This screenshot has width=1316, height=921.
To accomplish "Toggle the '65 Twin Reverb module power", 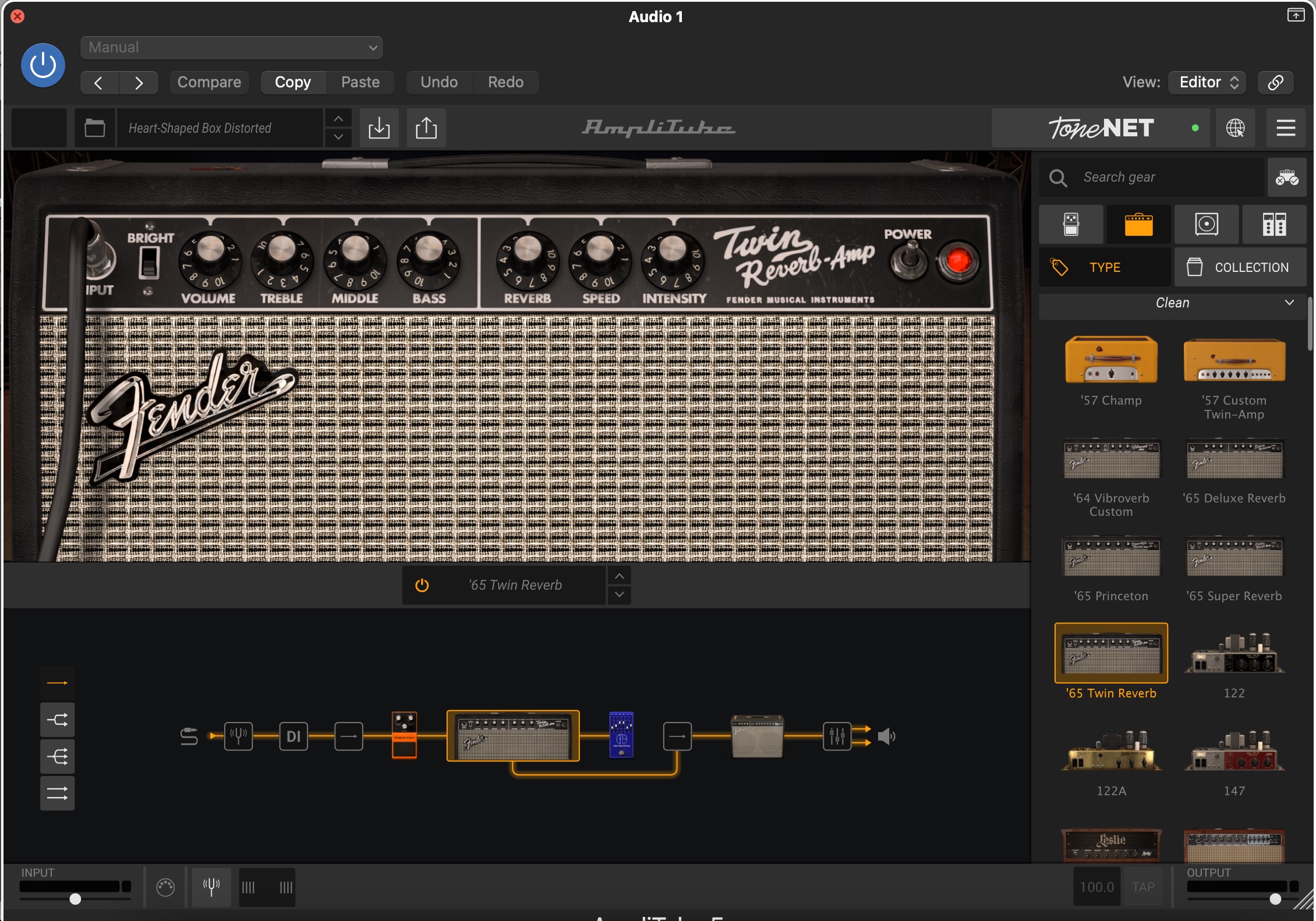I will [422, 585].
